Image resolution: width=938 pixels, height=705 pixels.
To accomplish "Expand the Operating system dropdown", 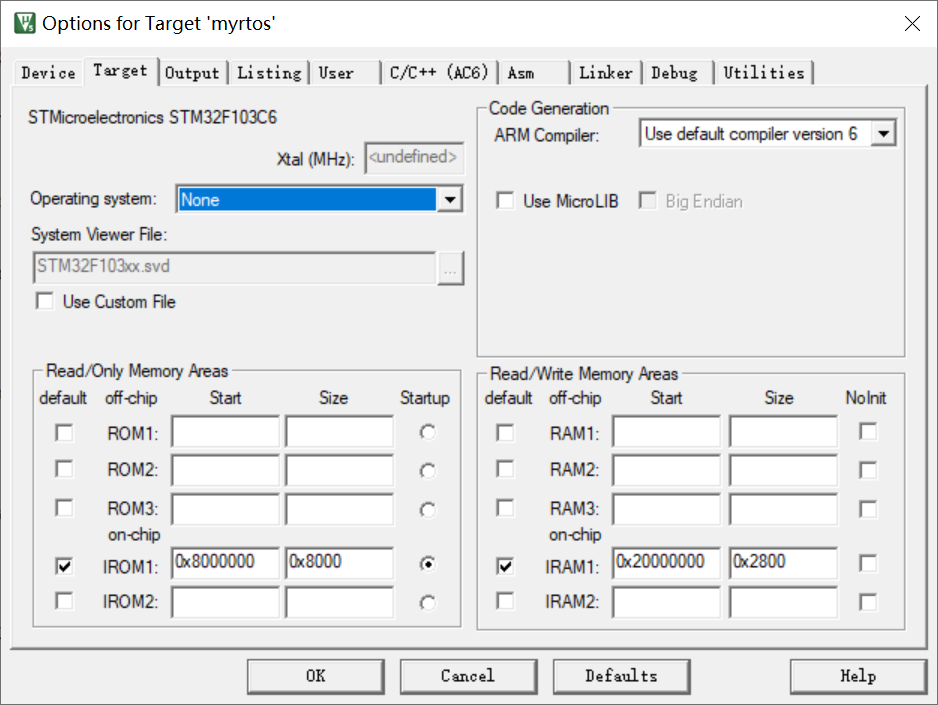I will click(450, 199).
